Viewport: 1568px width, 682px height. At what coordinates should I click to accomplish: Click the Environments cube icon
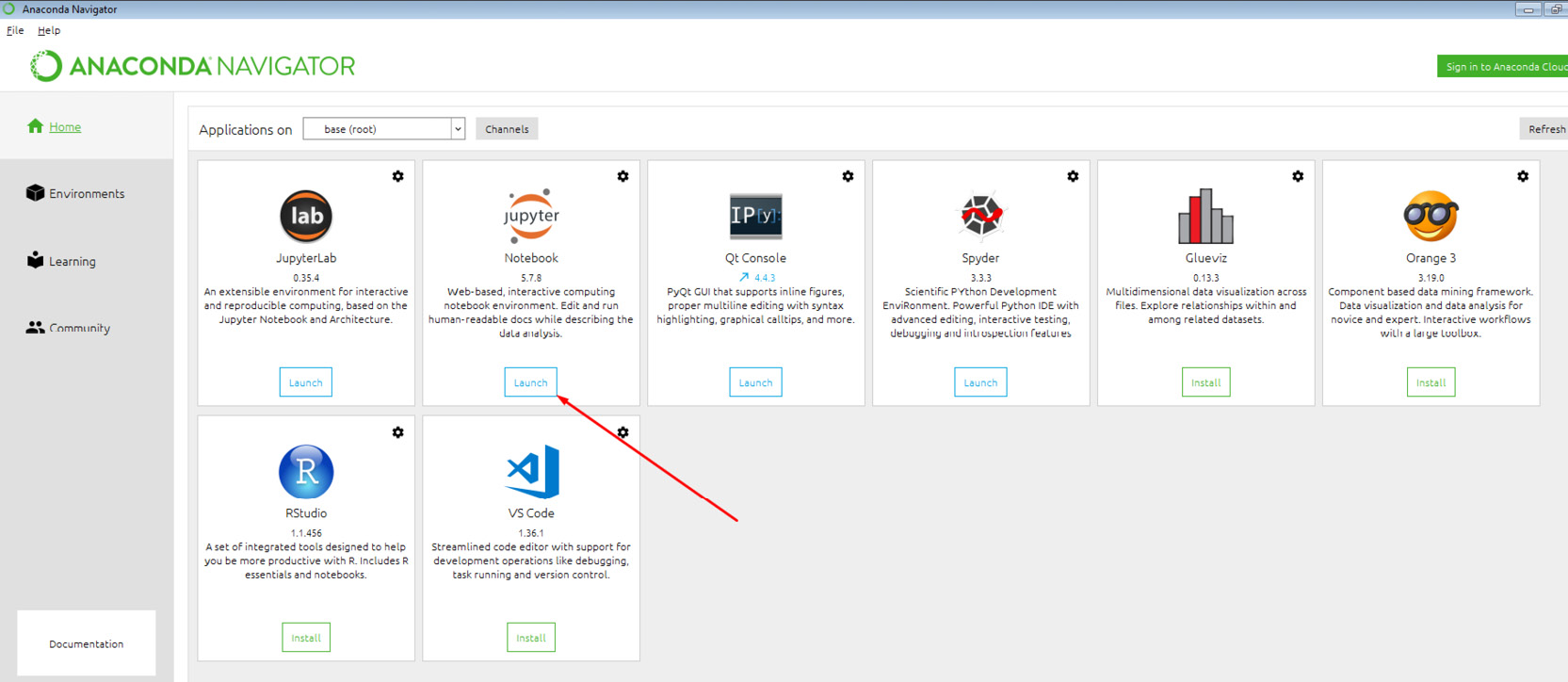tap(35, 192)
